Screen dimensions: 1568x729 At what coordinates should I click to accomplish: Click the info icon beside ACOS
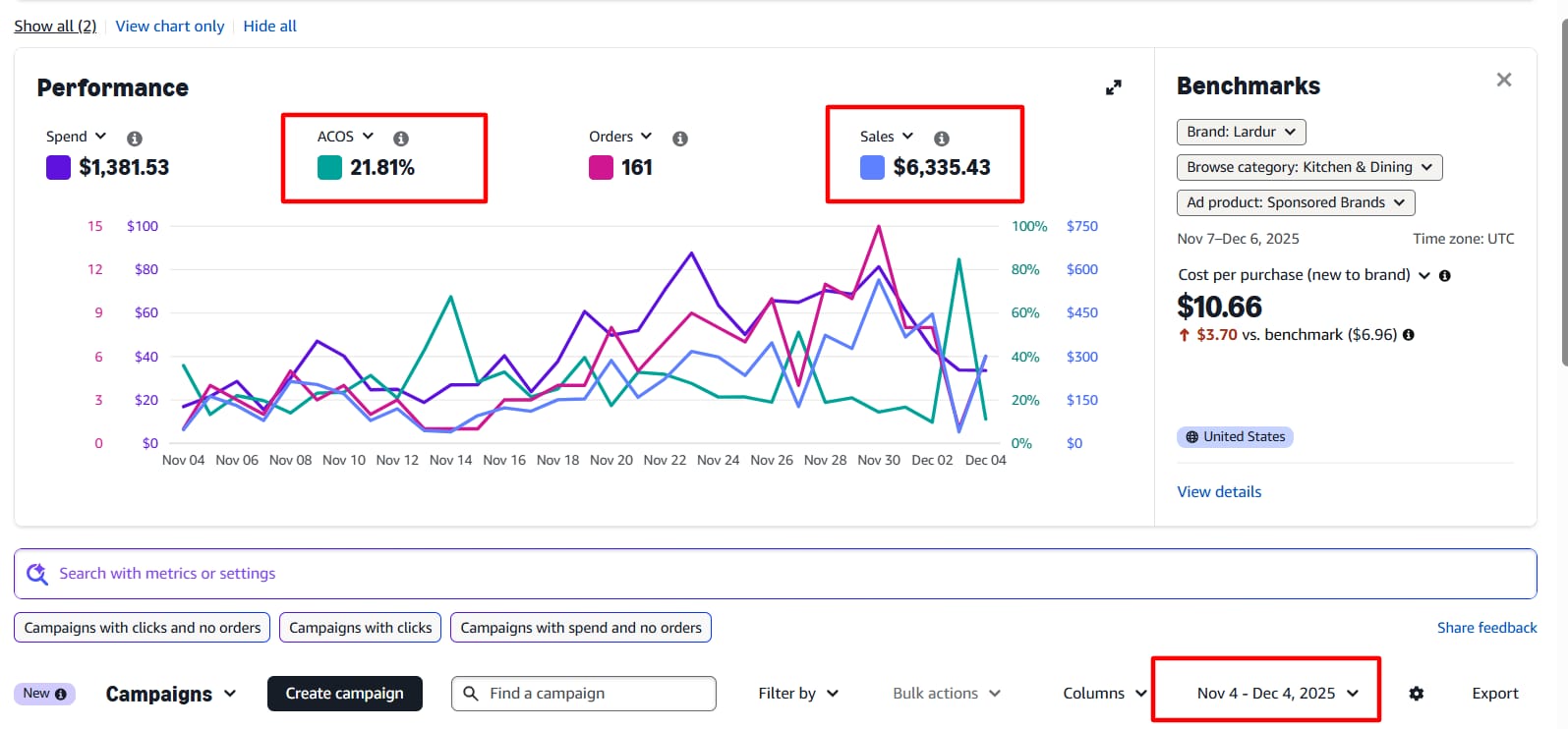[401, 139]
